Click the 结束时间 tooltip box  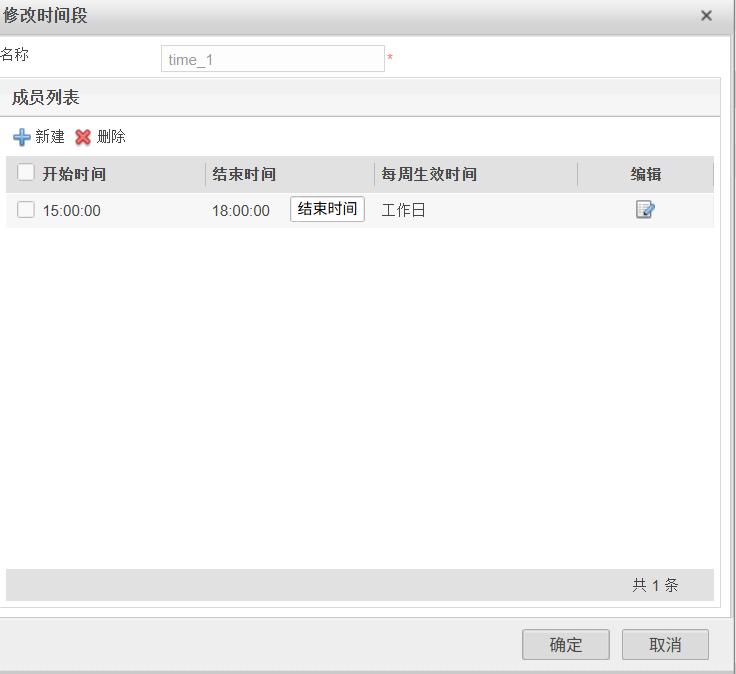tap(327, 209)
